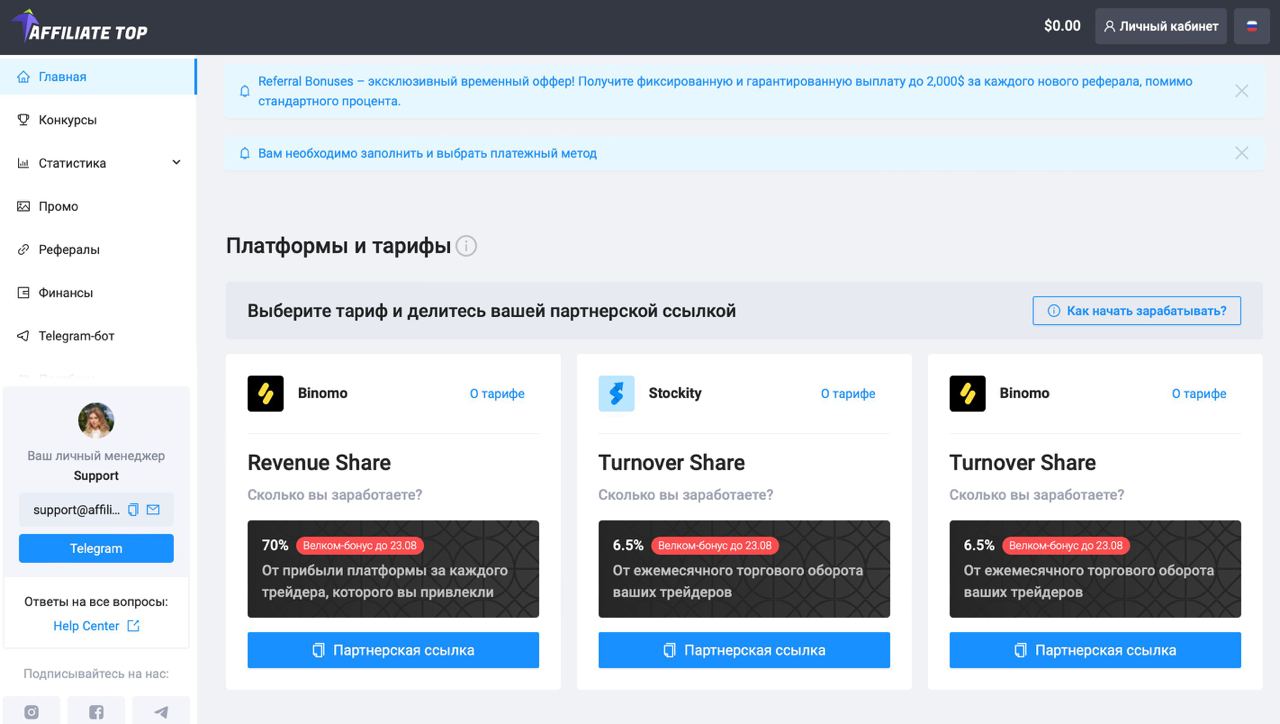The height and width of the screenshot is (724, 1280).
Task: Click the image icon next to Промо
Action: [x=23, y=206]
